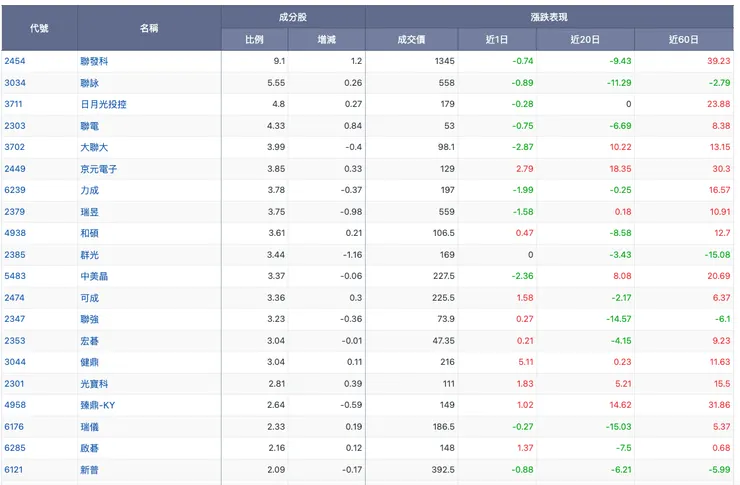Open 新普 stock link
Screen dimensions: 740x485
click(x=89, y=469)
